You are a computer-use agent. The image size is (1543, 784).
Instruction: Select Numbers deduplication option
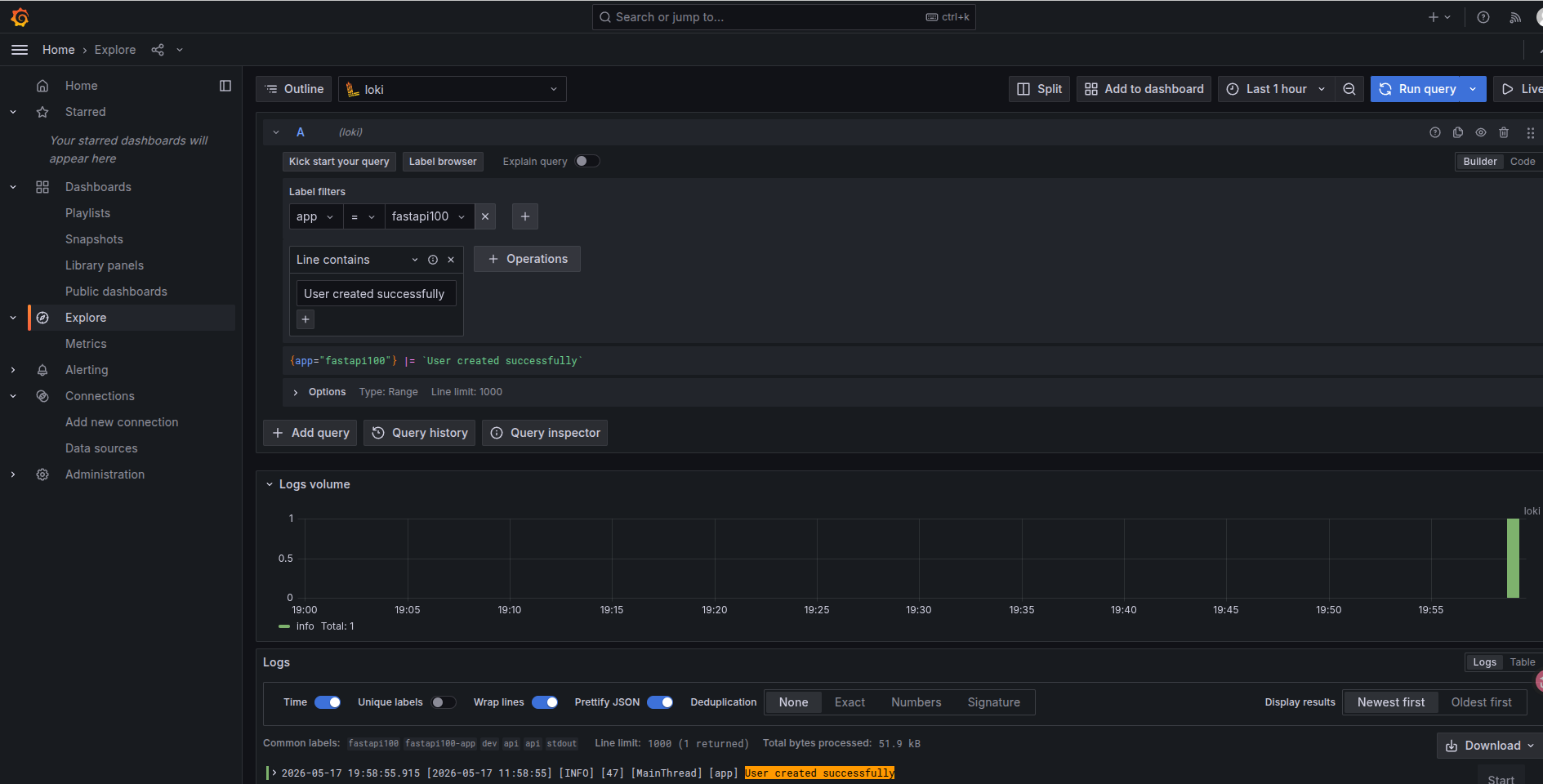pyautogui.click(x=916, y=702)
